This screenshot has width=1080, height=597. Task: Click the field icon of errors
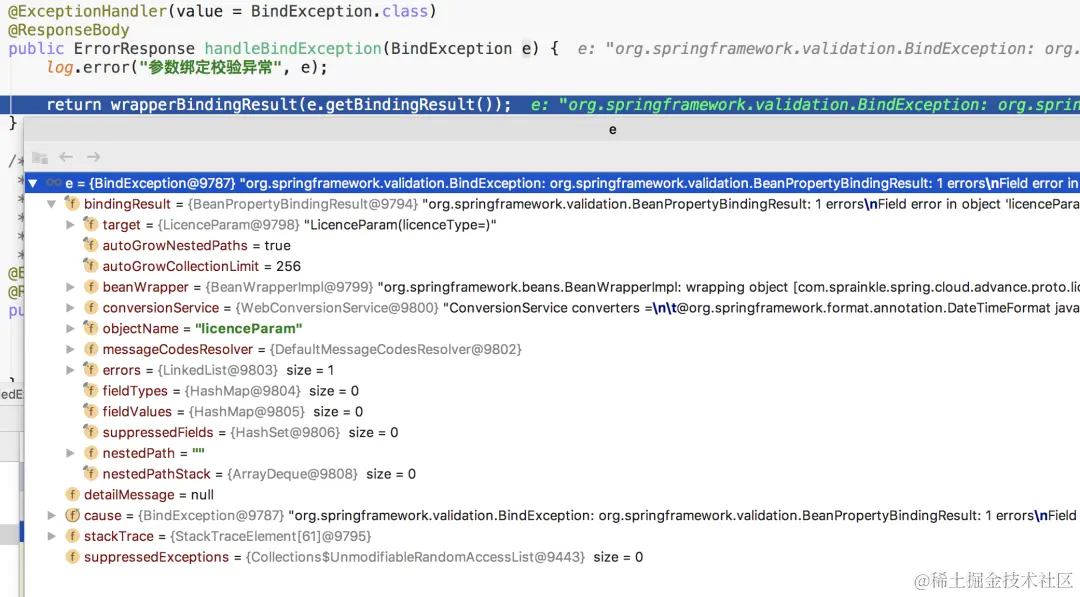tap(90, 370)
